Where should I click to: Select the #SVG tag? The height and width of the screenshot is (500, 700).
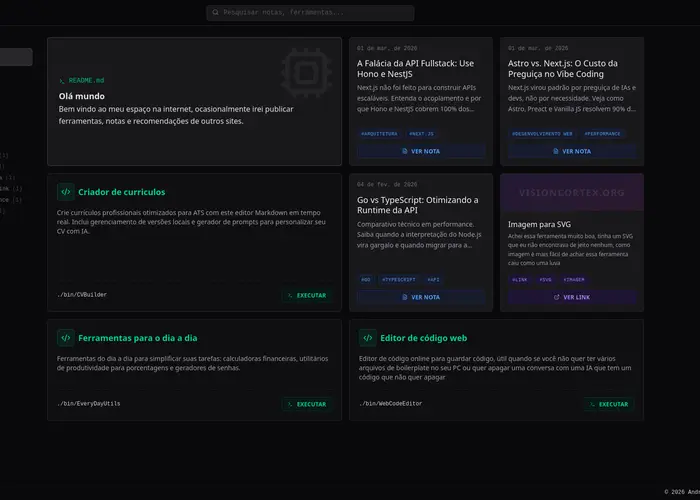click(x=545, y=280)
